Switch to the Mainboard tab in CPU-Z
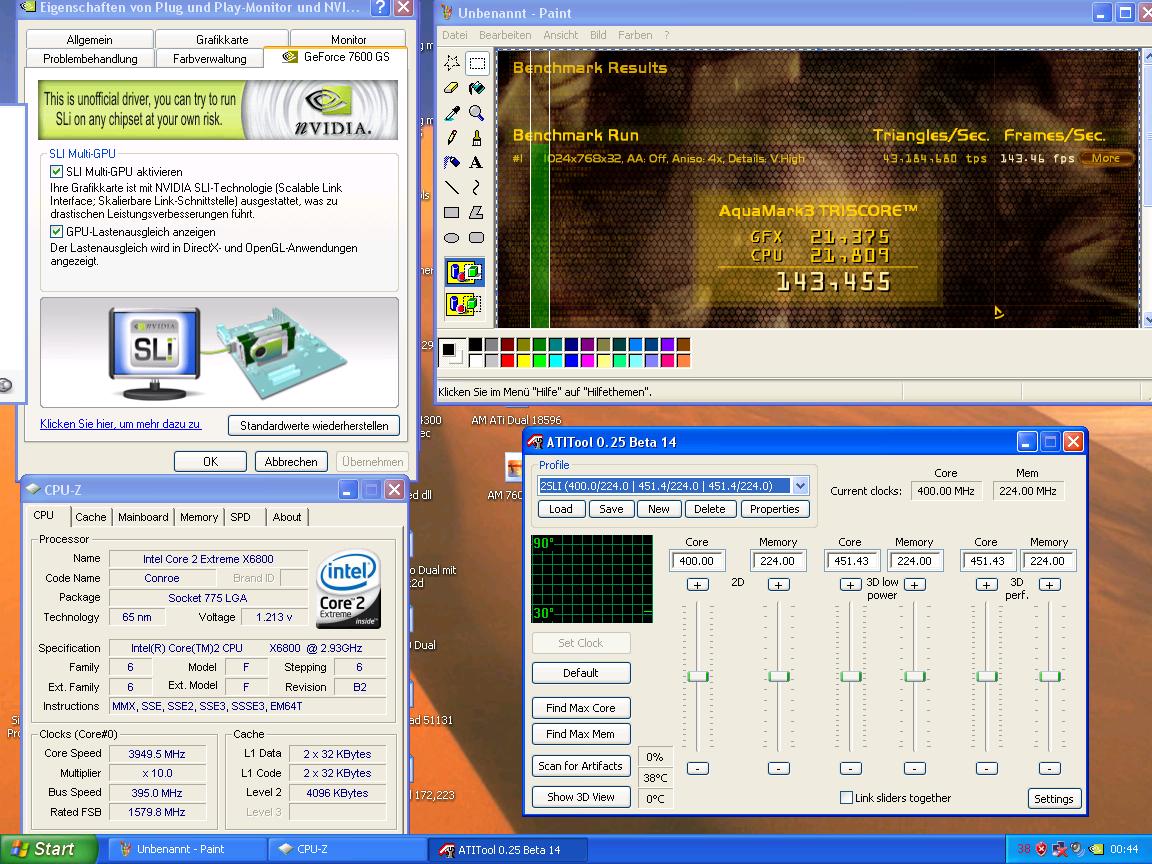 (143, 517)
